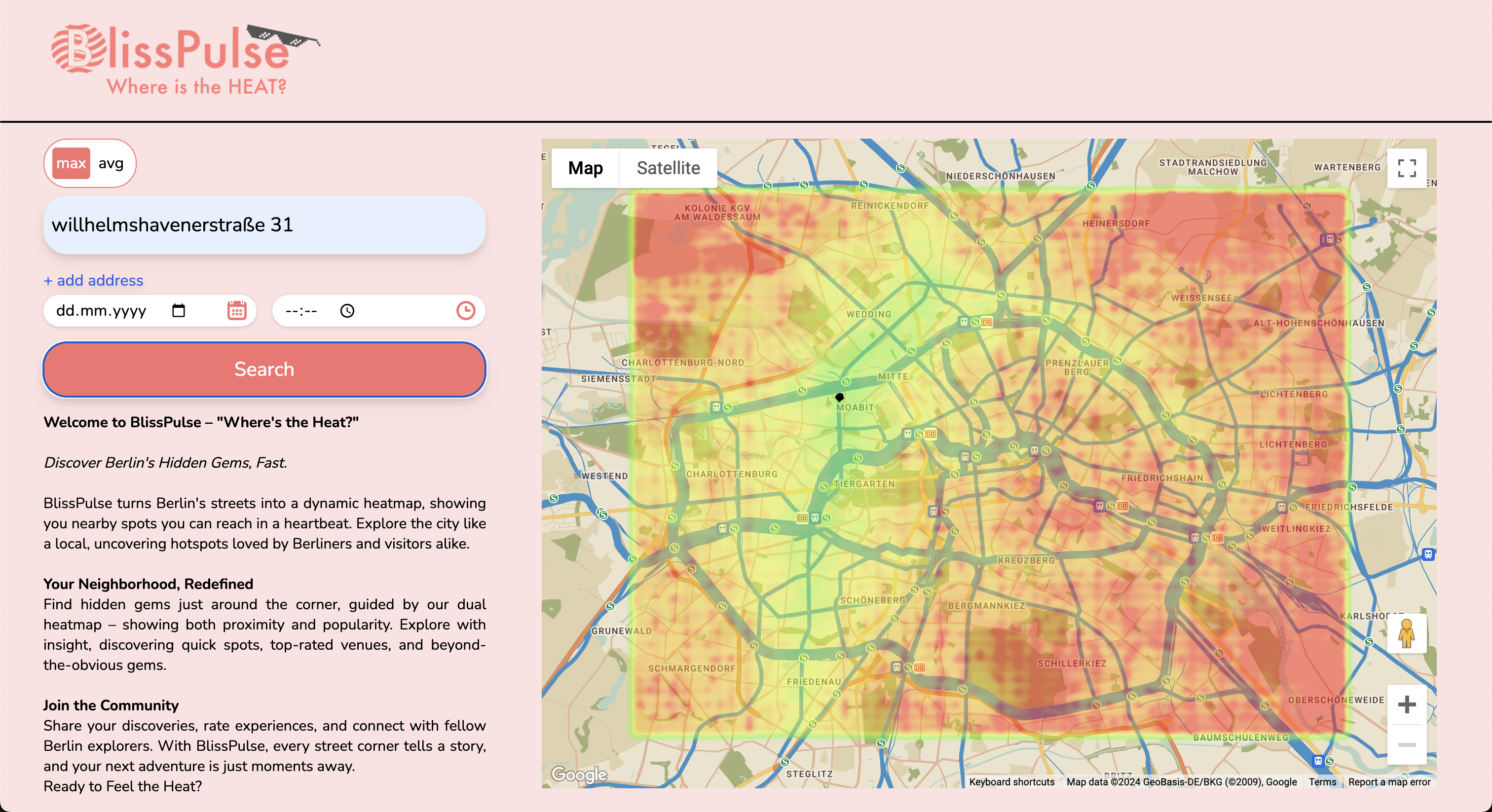
Task: Click the red clock icon
Action: (466, 310)
